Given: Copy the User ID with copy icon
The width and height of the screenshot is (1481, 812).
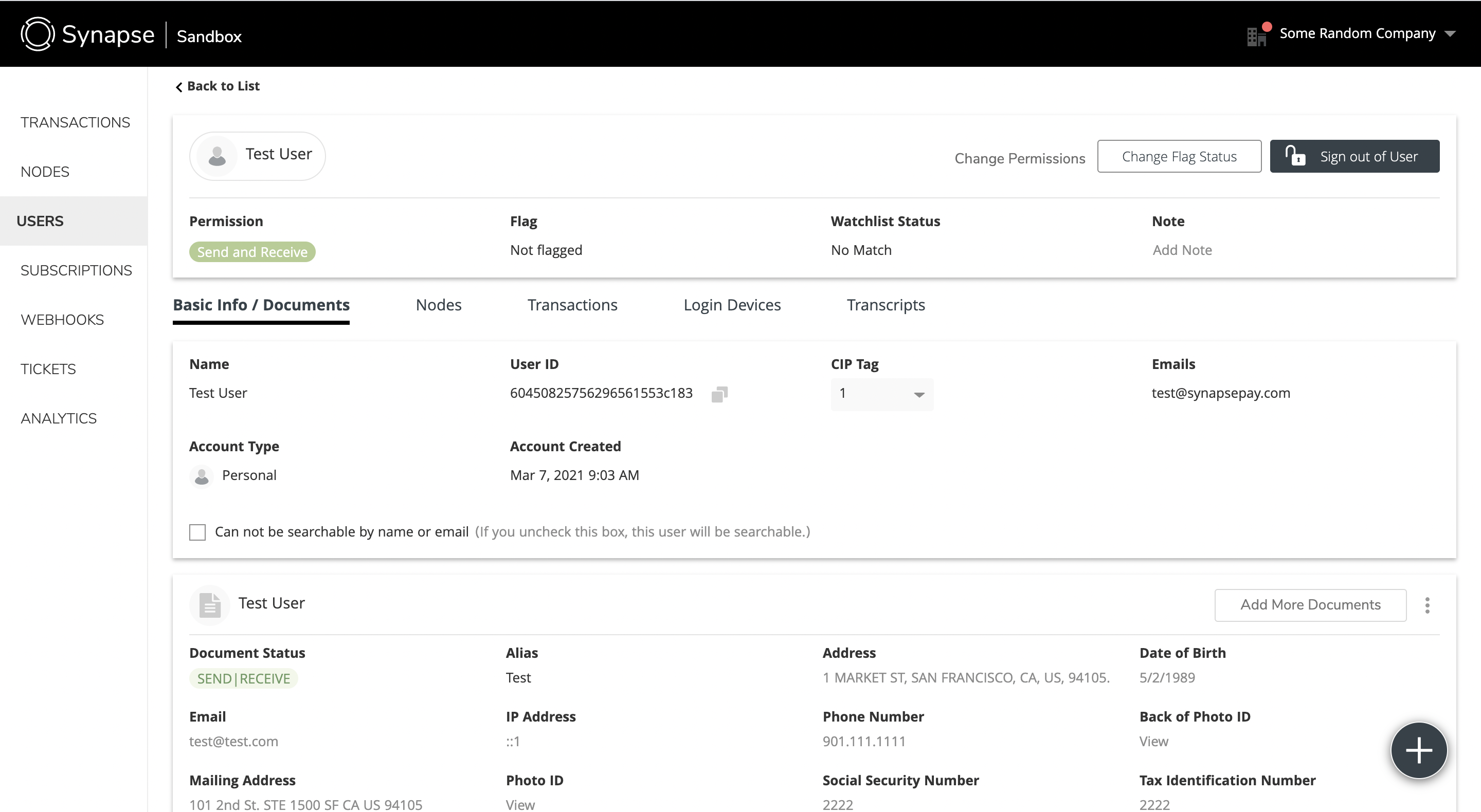Looking at the screenshot, I should 719,394.
